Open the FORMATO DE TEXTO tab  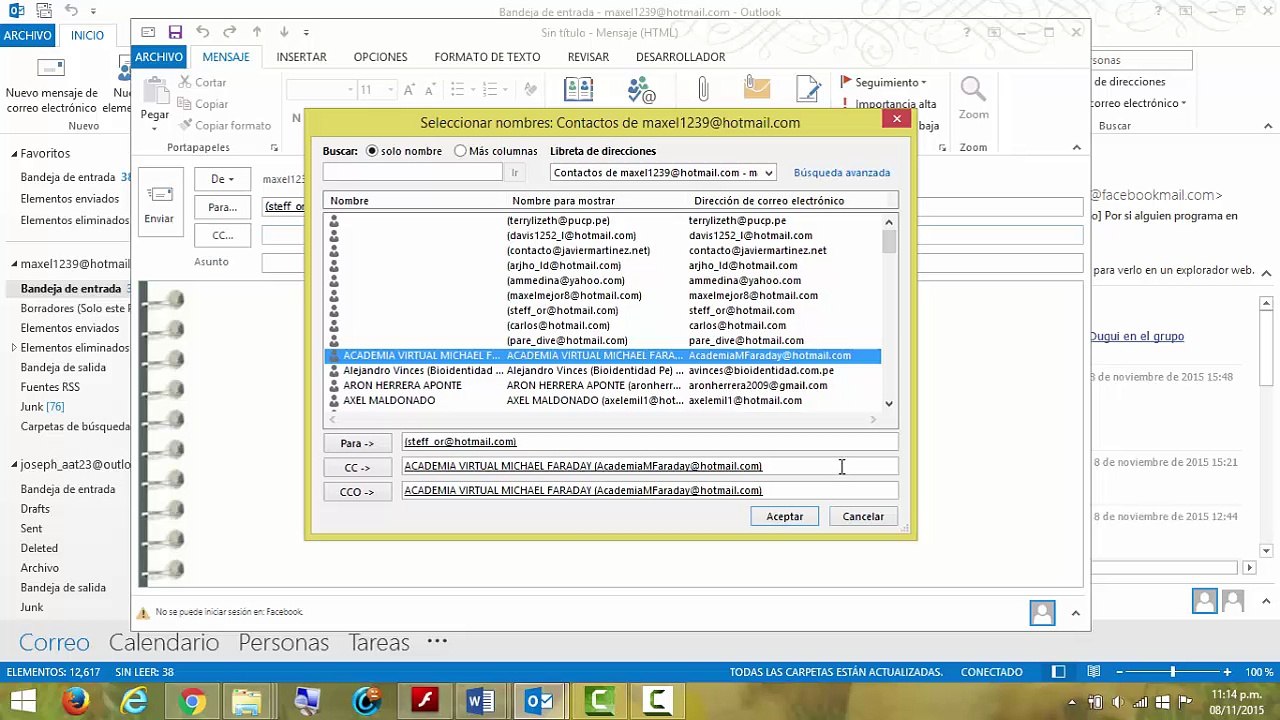tap(487, 57)
